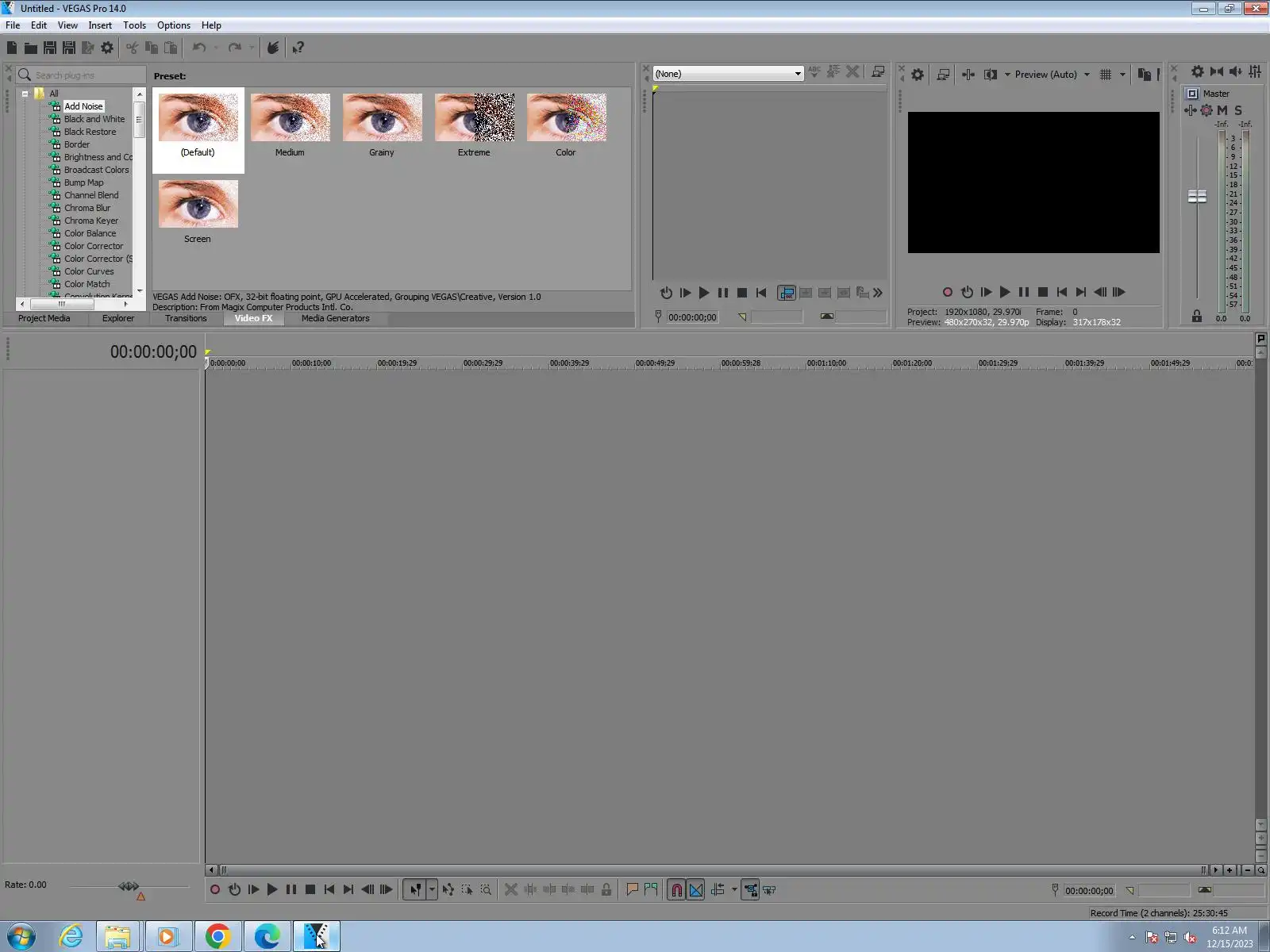Select the Black and White plug-in
This screenshot has width=1270, height=952.
94,119
